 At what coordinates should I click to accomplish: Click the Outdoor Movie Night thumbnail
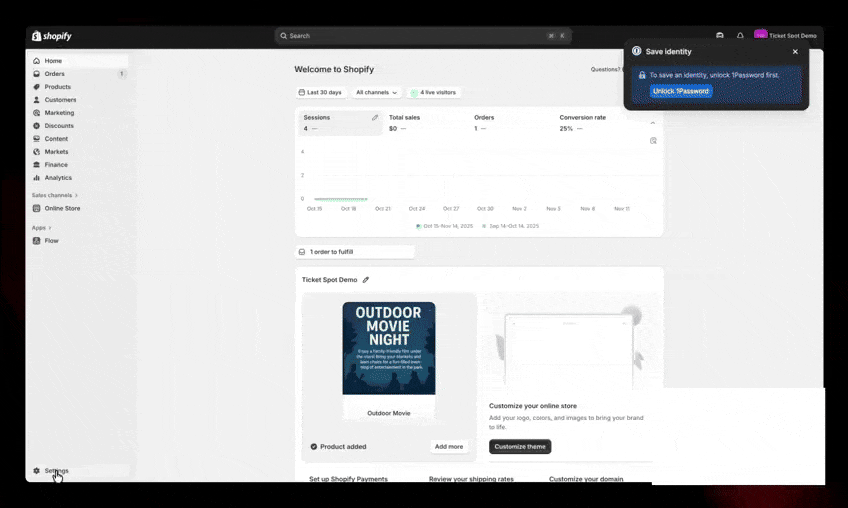389,348
